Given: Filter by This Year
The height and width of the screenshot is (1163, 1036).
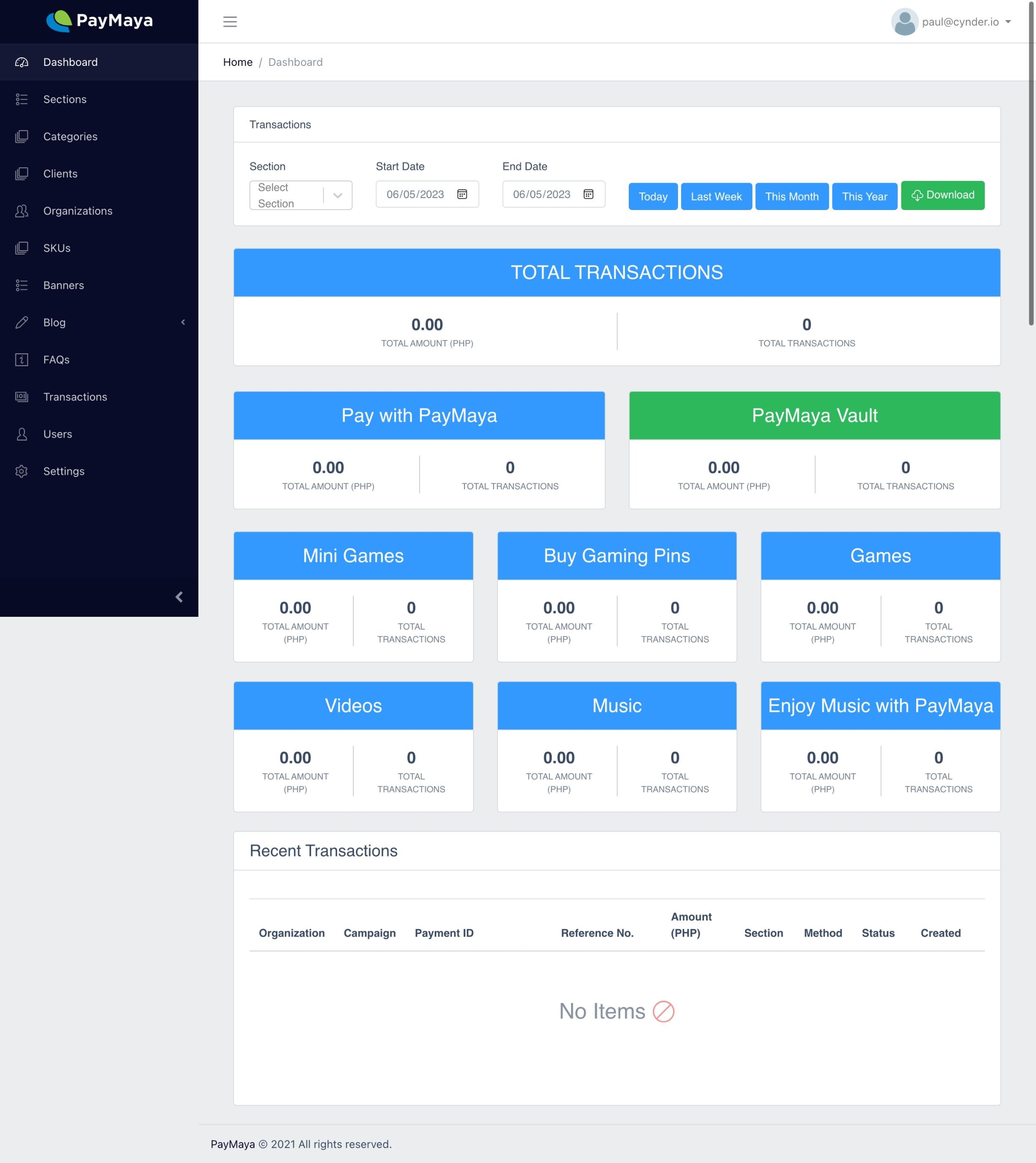Looking at the screenshot, I should (x=864, y=196).
